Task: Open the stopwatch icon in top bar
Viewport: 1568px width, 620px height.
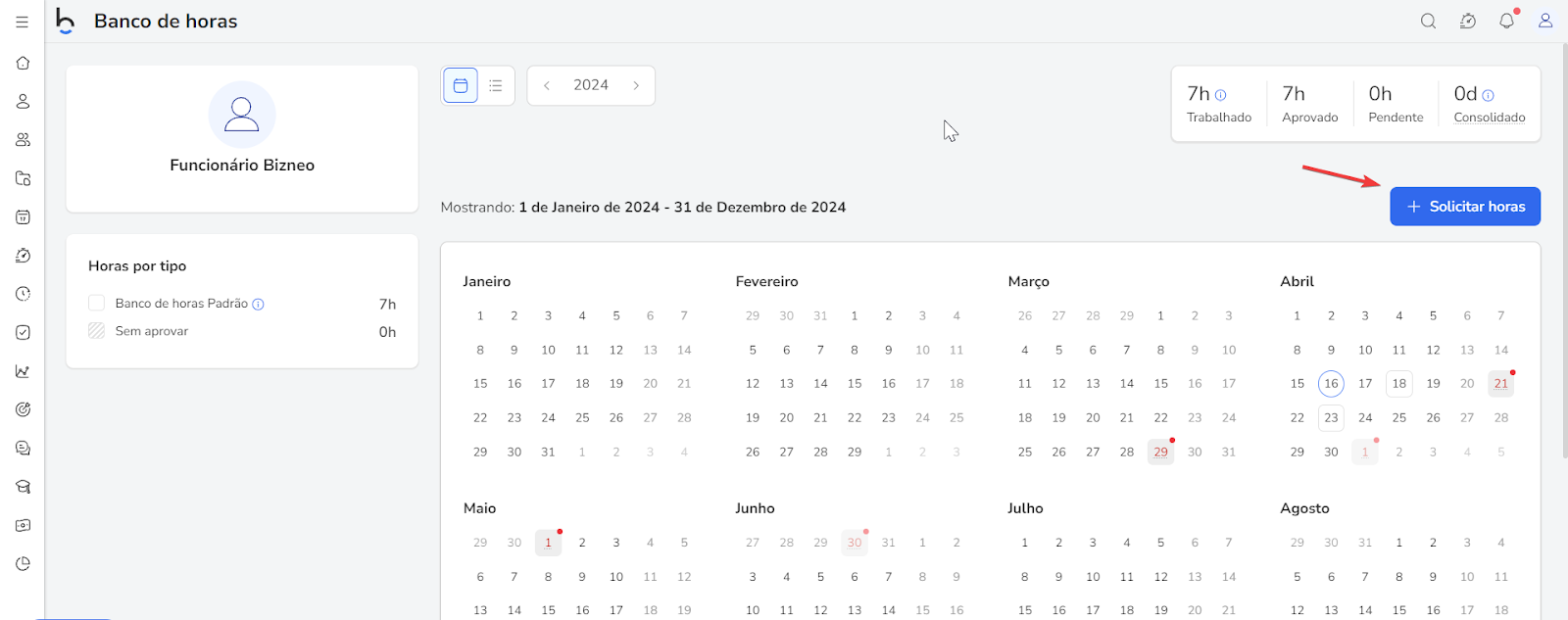Action: (1467, 22)
